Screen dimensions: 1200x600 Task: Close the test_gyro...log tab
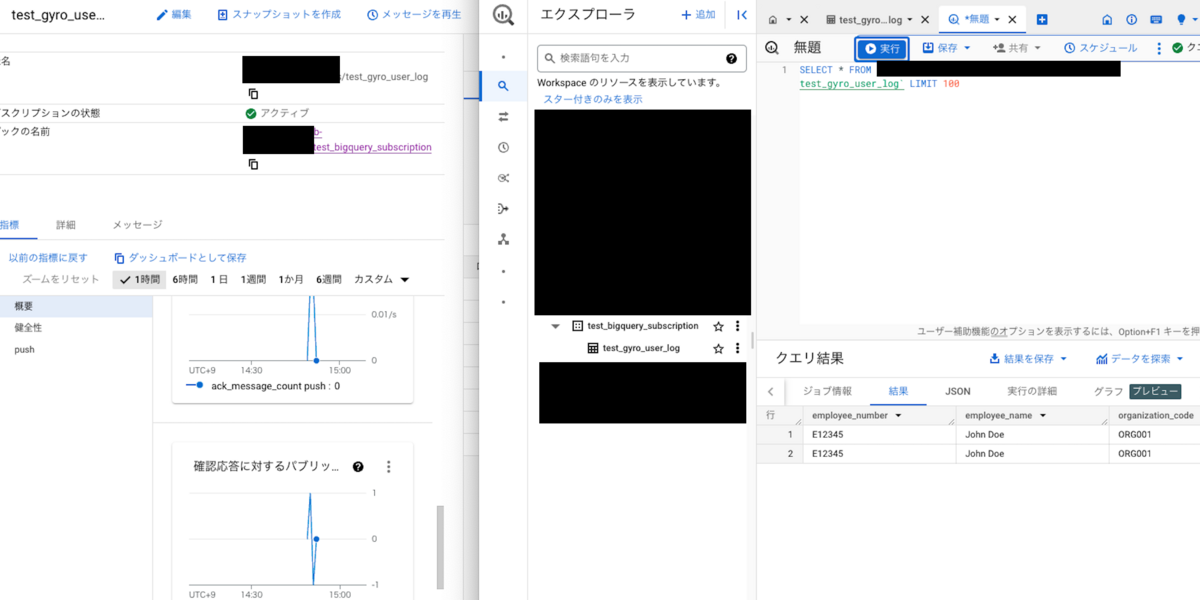[925, 19]
